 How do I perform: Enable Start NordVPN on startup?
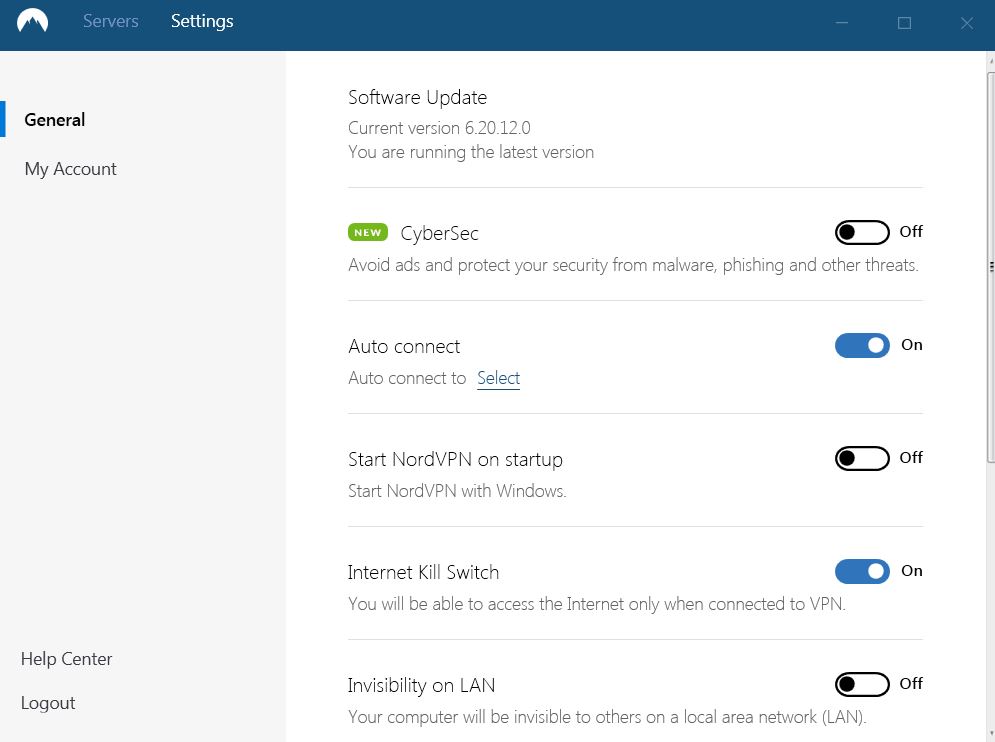[x=862, y=458]
